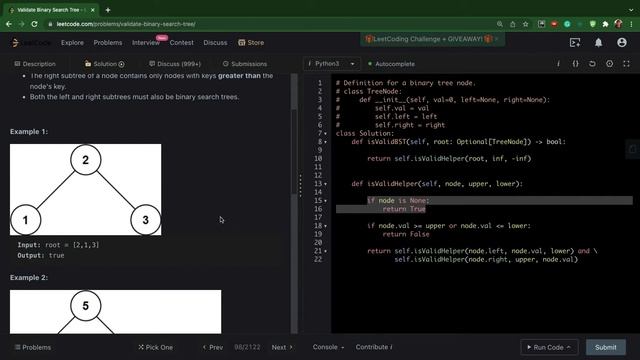The image size is (640, 360).
Task: Expand the Console panel
Action: 328,347
